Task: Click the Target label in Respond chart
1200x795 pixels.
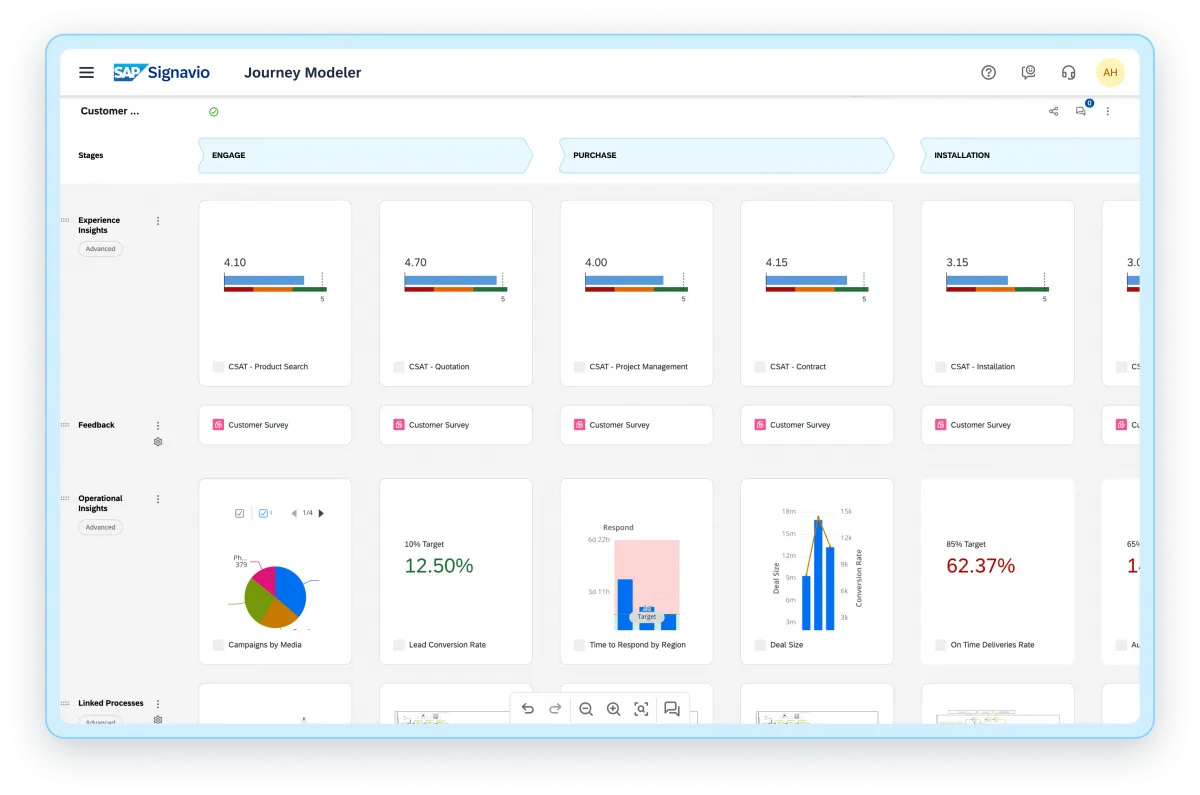Action: (647, 617)
